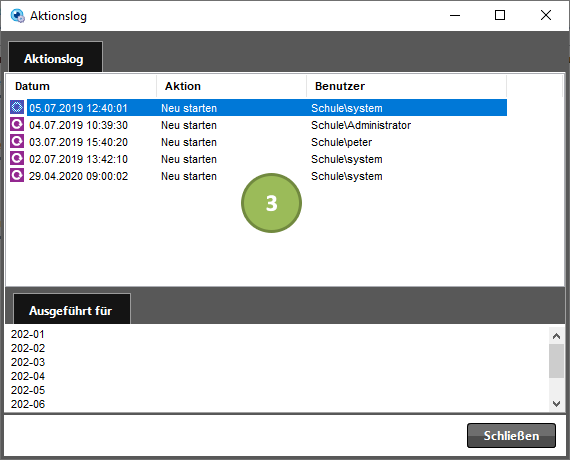This screenshot has height=460, width=570.
Task: Click the scroll down arrow in computer list
Action: [x=556, y=404]
